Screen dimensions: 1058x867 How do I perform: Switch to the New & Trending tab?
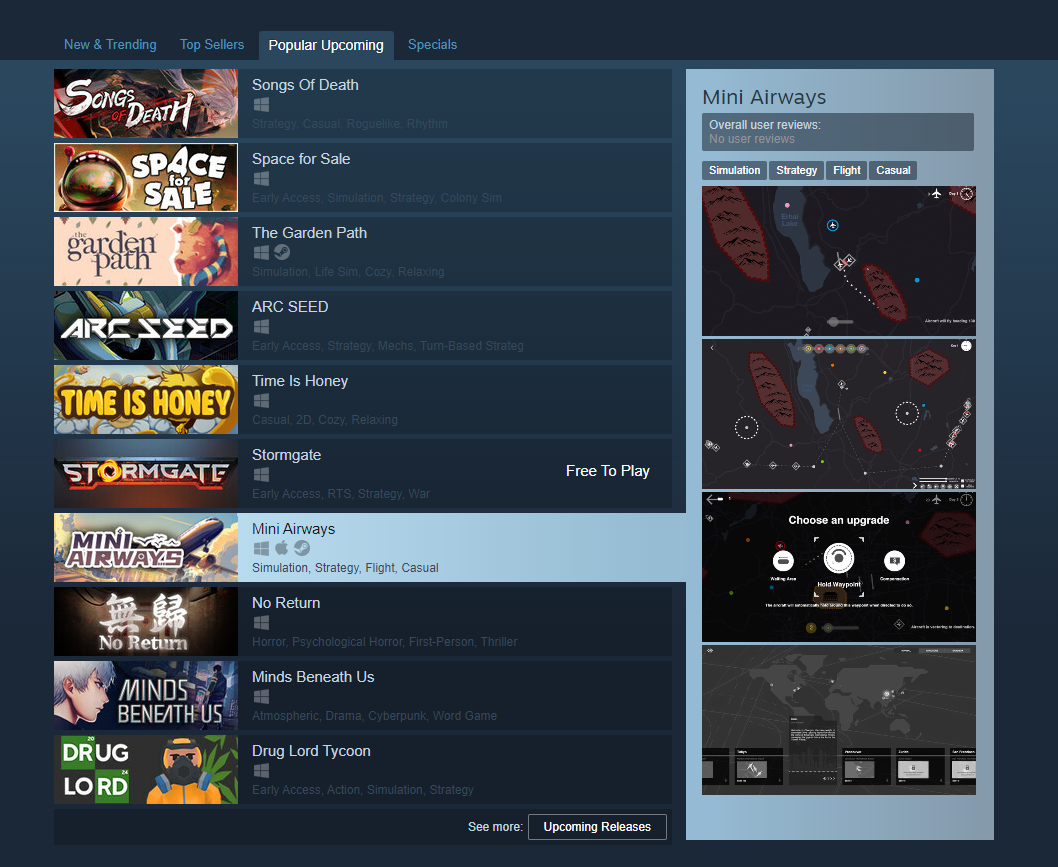coord(110,44)
